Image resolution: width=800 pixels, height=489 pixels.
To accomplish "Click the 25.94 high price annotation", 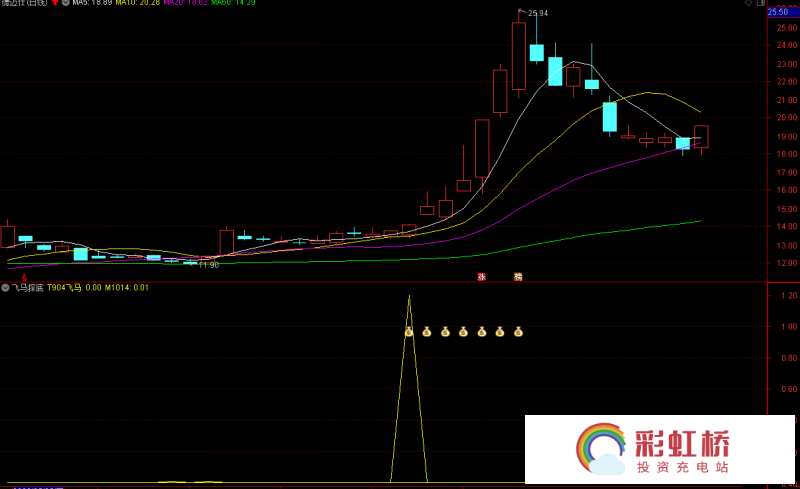I will pyautogui.click(x=538, y=13).
